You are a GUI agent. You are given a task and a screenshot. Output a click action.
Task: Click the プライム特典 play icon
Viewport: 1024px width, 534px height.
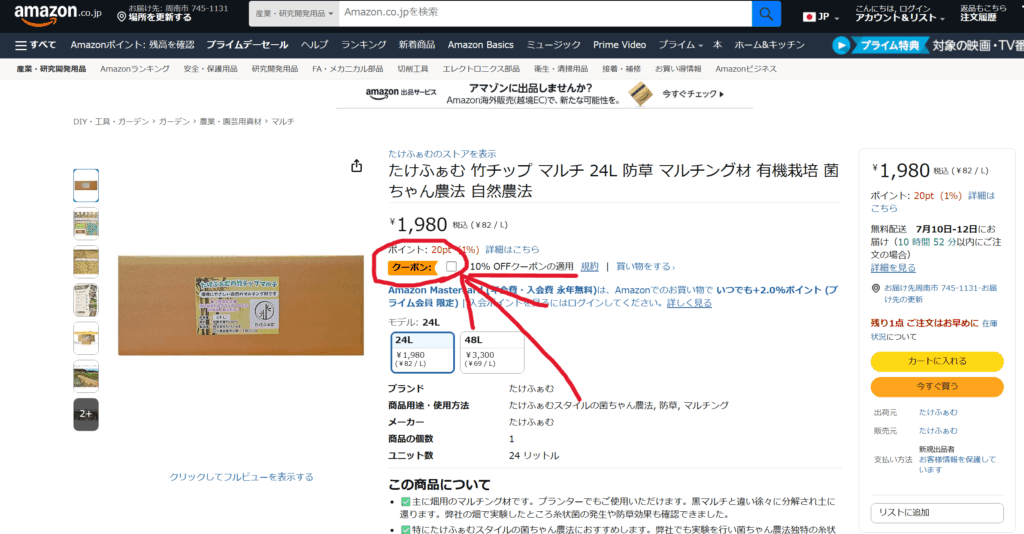(x=841, y=45)
